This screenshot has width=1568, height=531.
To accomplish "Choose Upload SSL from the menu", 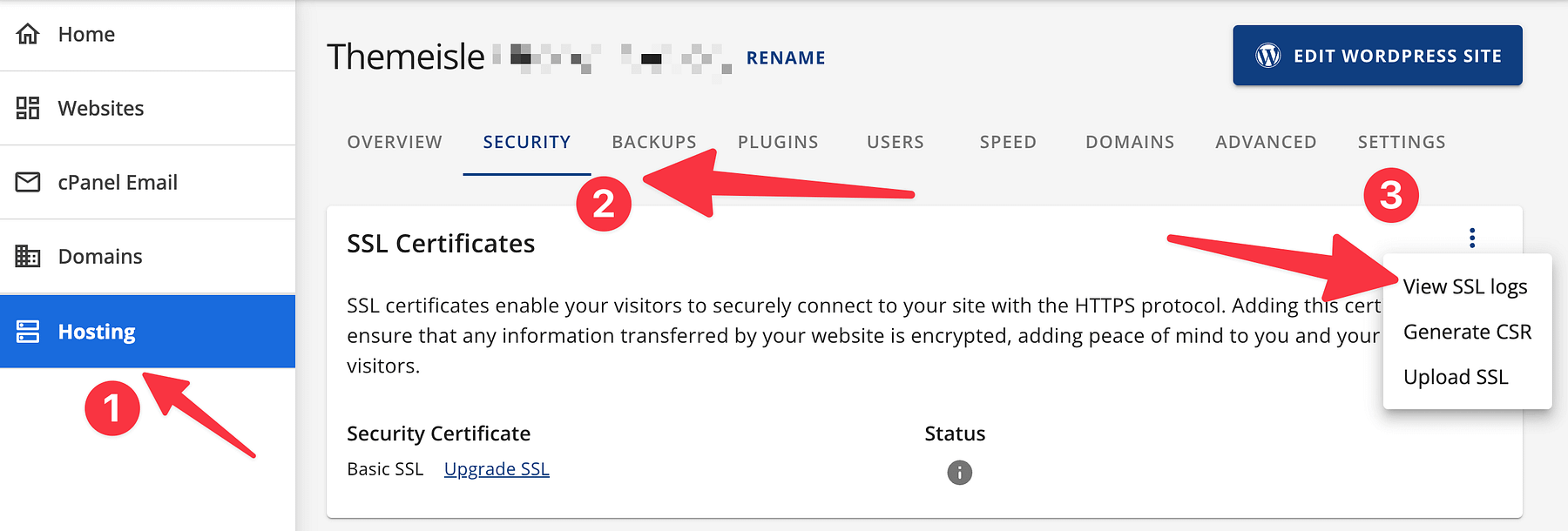I will 1456,376.
